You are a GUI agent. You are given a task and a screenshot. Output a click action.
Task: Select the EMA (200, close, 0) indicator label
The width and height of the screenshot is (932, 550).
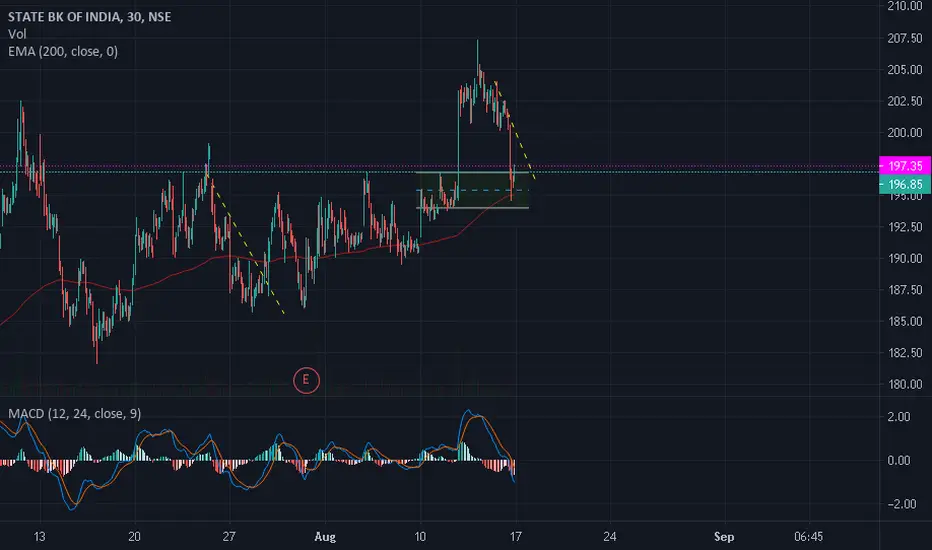coord(63,52)
